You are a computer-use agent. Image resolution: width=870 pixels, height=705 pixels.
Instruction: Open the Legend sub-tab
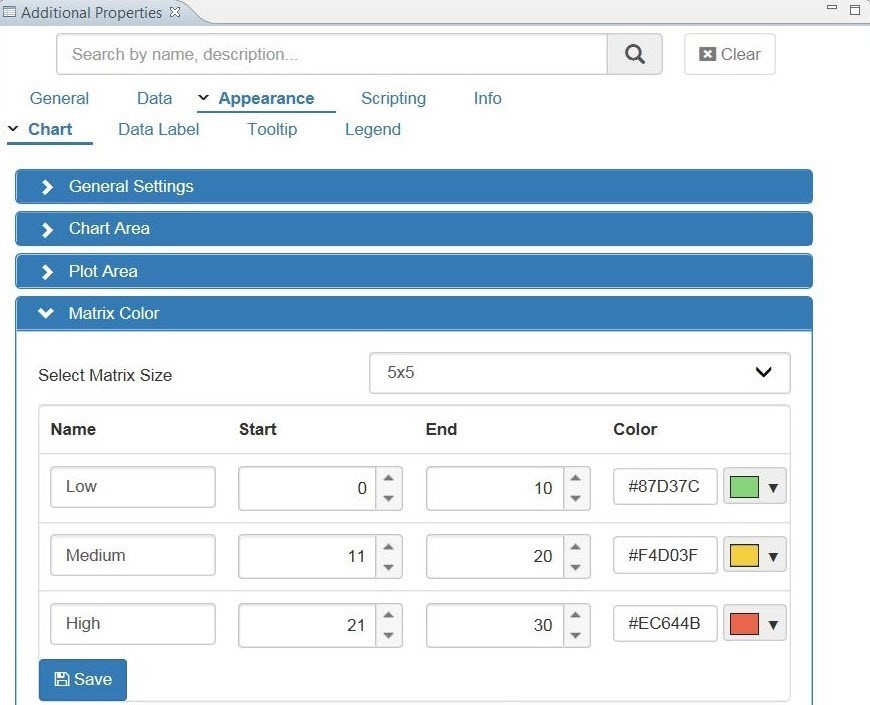pos(372,129)
